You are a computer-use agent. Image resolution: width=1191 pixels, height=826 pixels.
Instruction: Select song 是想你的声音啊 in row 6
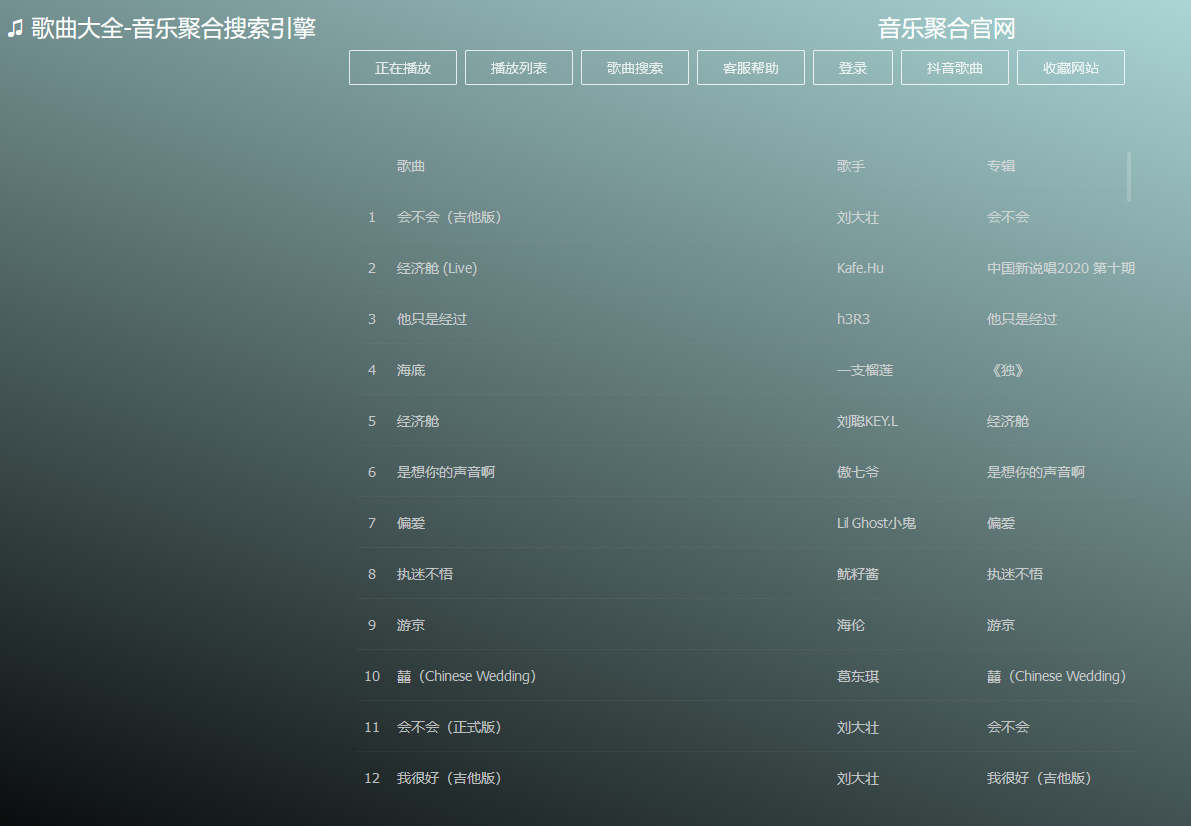tap(446, 472)
